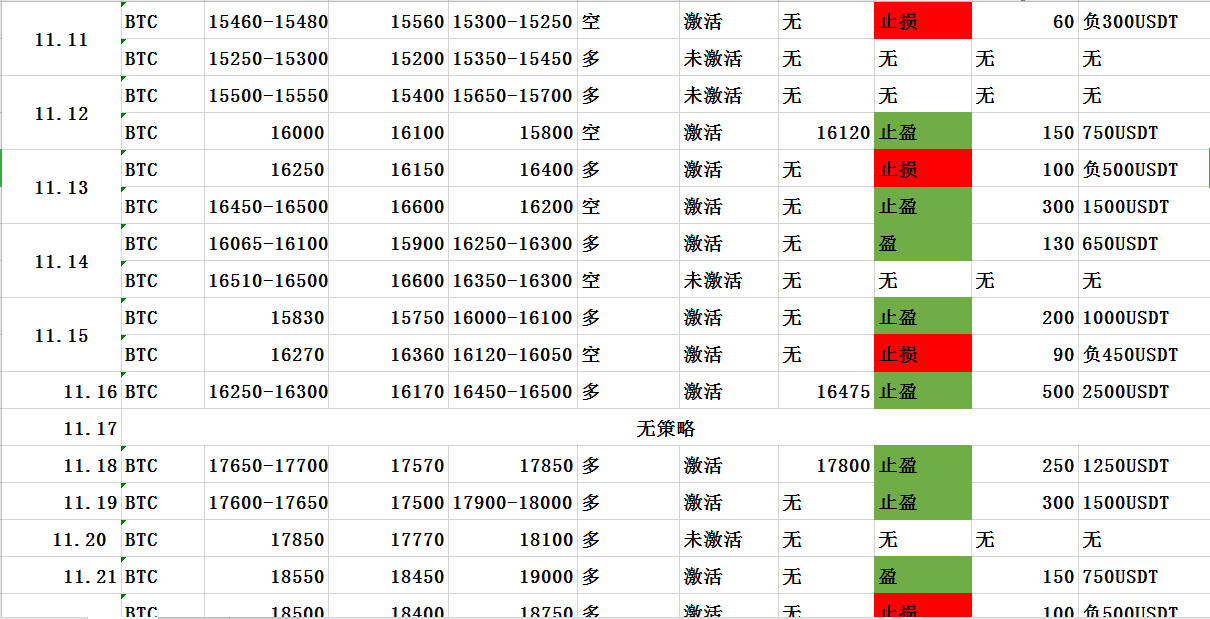Click the merged 无策略 cell
1210x619 pixels.
[665, 428]
